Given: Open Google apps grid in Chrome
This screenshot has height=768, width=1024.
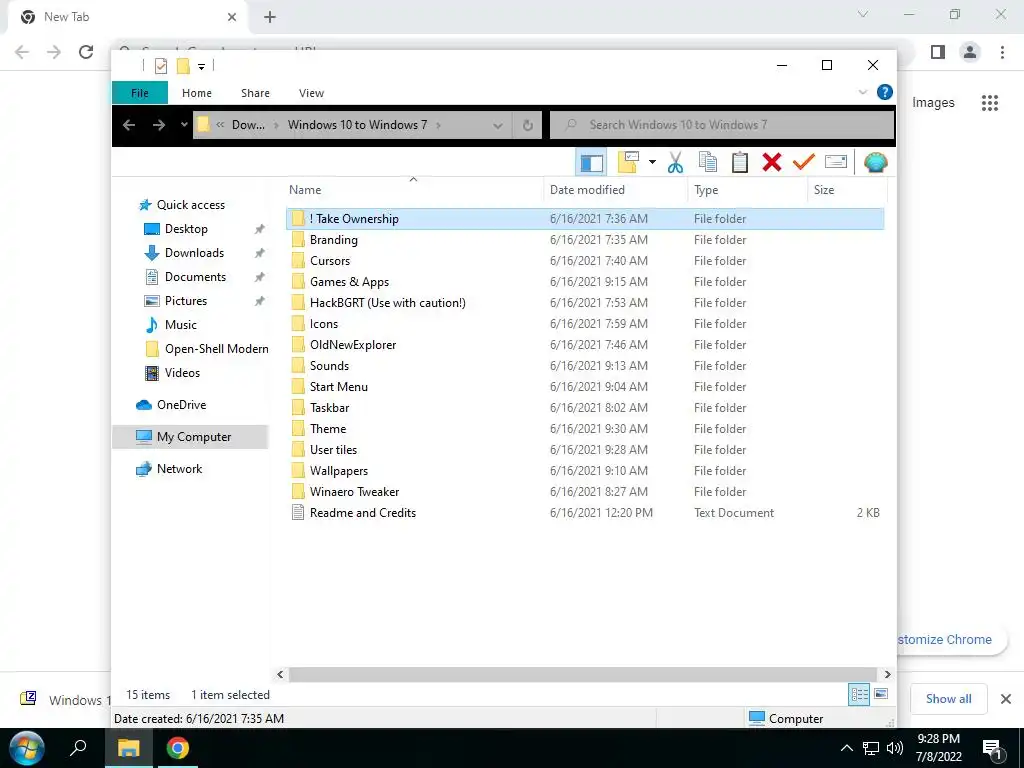Looking at the screenshot, I should (x=990, y=103).
